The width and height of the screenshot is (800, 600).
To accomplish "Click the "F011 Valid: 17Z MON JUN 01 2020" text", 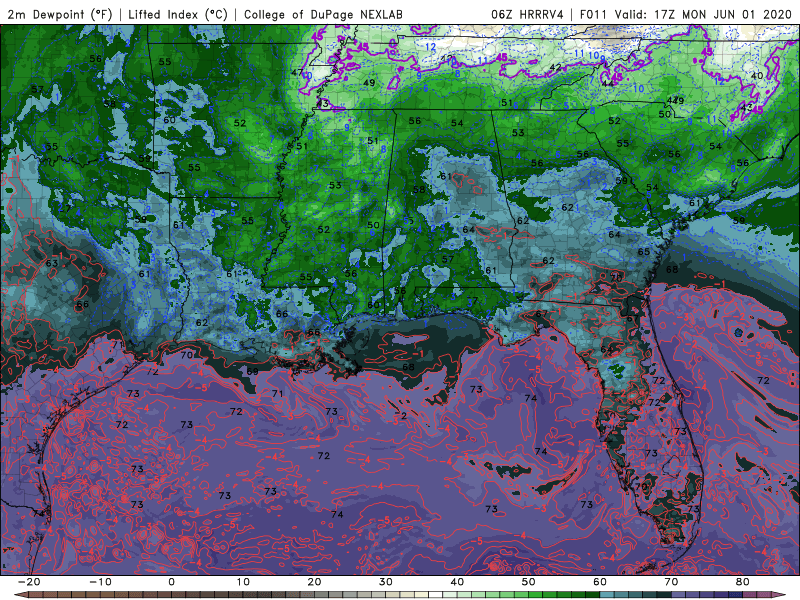I will 685,14.
